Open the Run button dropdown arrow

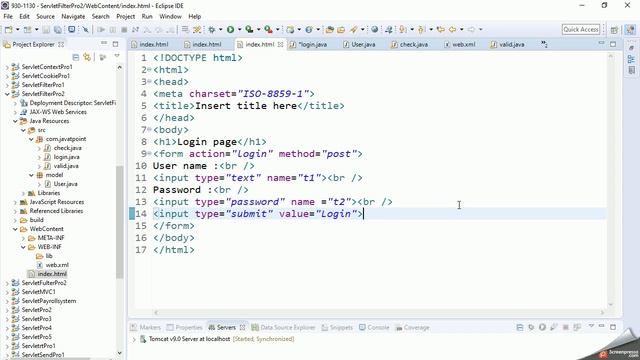[239, 29]
